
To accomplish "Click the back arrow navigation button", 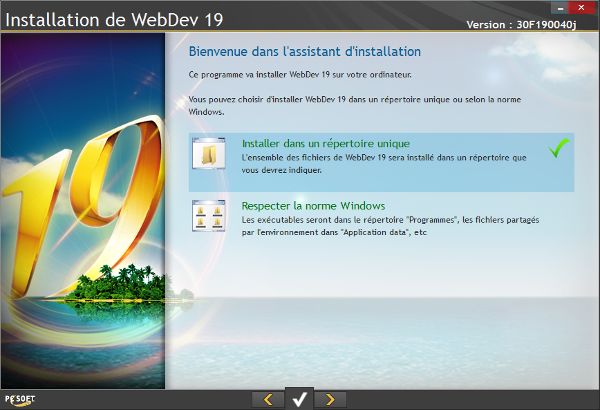I will pos(268,400).
